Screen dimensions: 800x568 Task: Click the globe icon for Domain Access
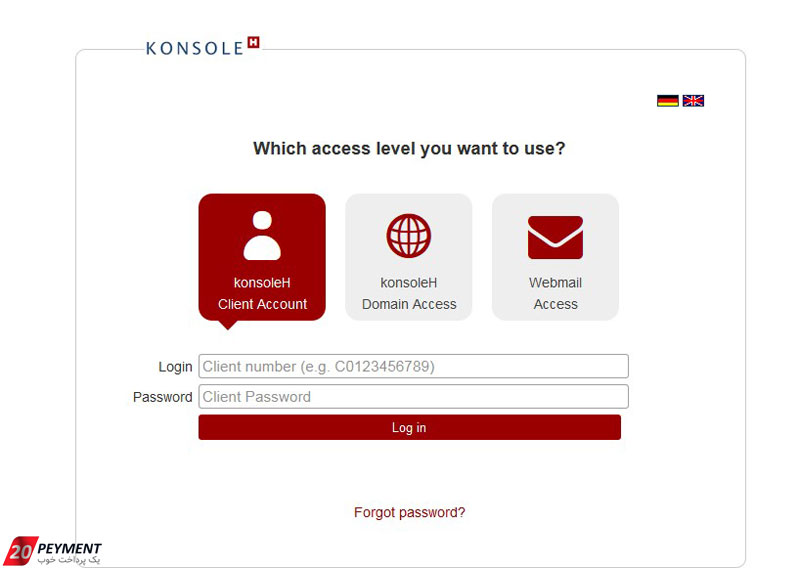[409, 236]
